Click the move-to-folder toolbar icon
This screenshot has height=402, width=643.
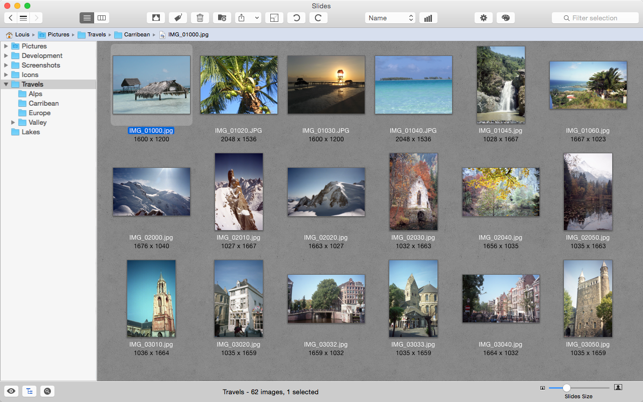tap(222, 18)
